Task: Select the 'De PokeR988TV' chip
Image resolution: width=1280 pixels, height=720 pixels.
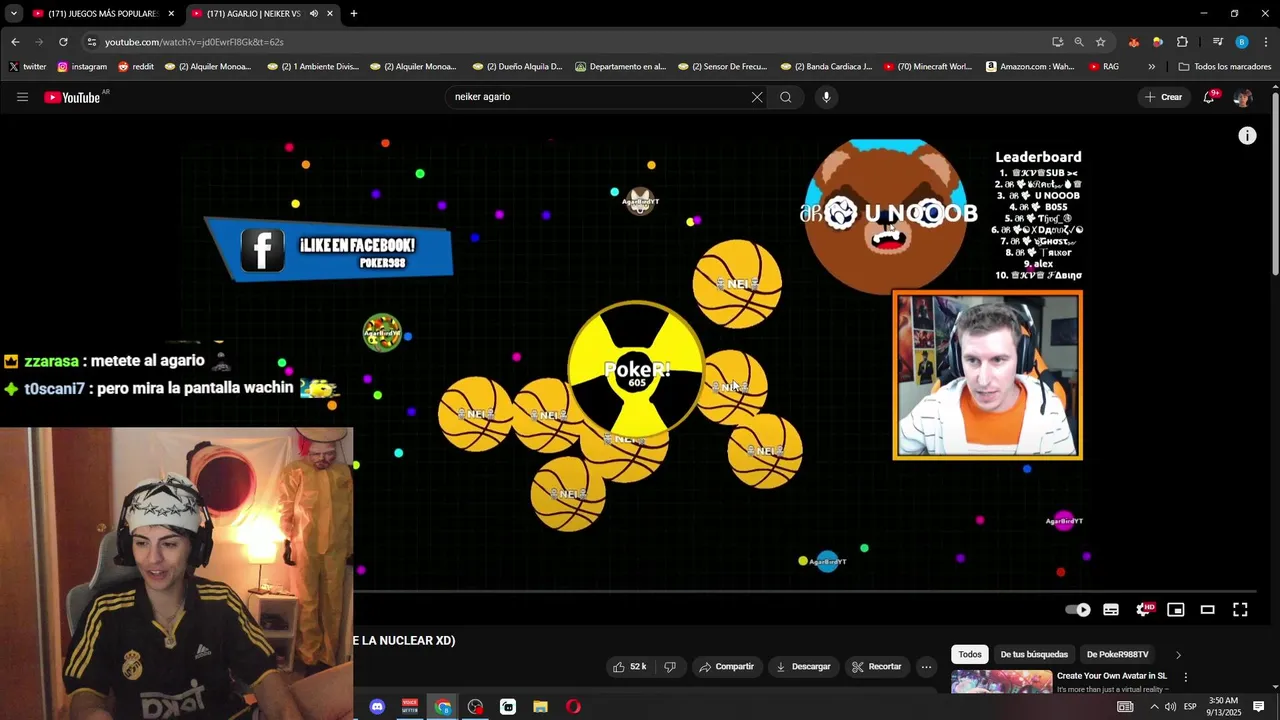Action: pos(1117,655)
